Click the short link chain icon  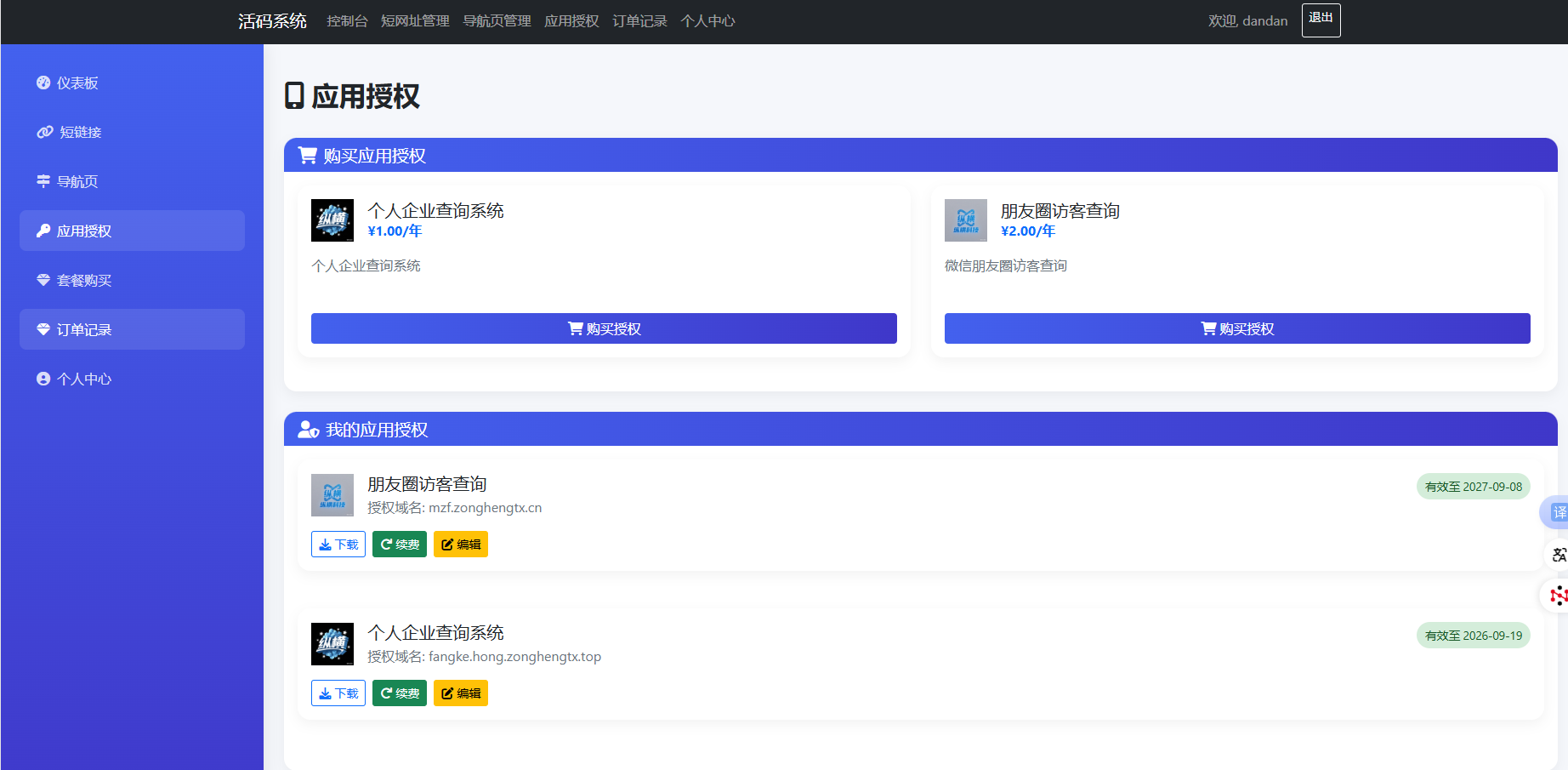tap(45, 132)
